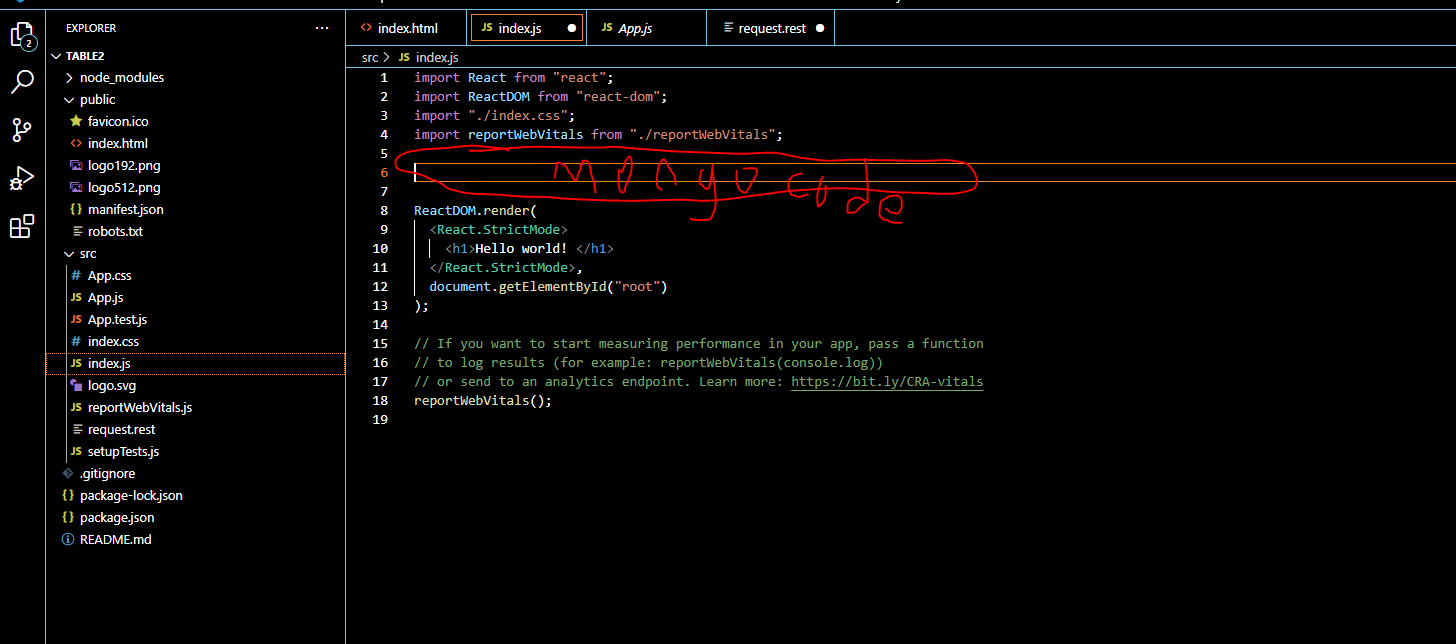Click the unsaved dot on index.js tab

click(572, 29)
